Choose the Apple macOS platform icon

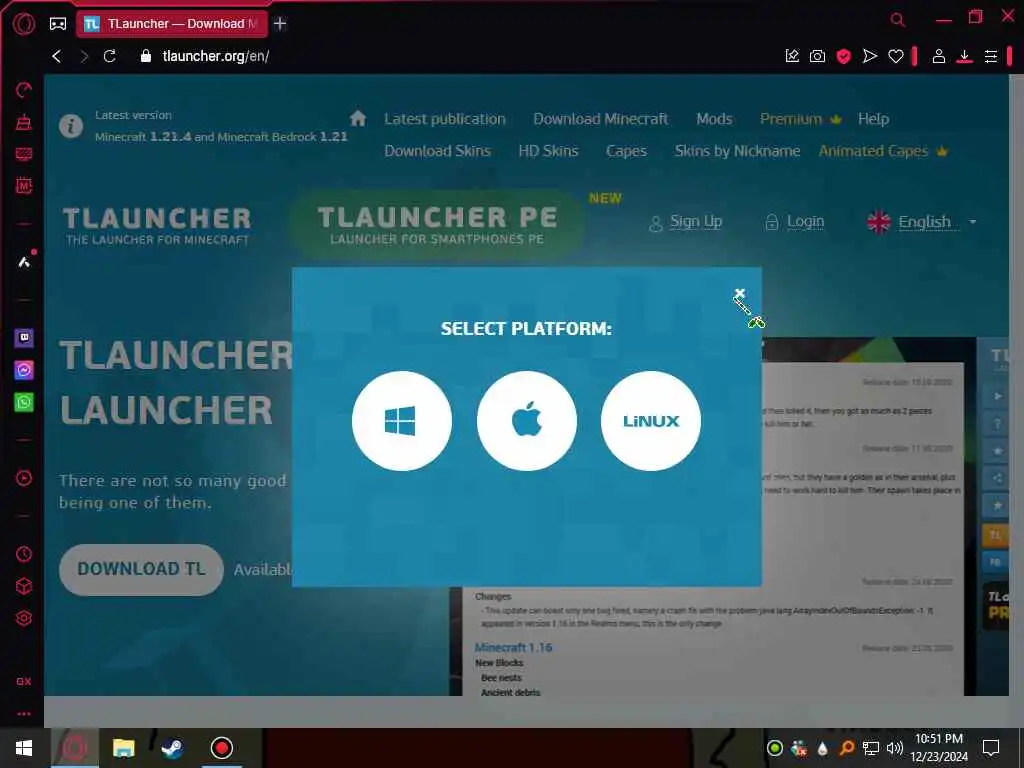point(527,421)
